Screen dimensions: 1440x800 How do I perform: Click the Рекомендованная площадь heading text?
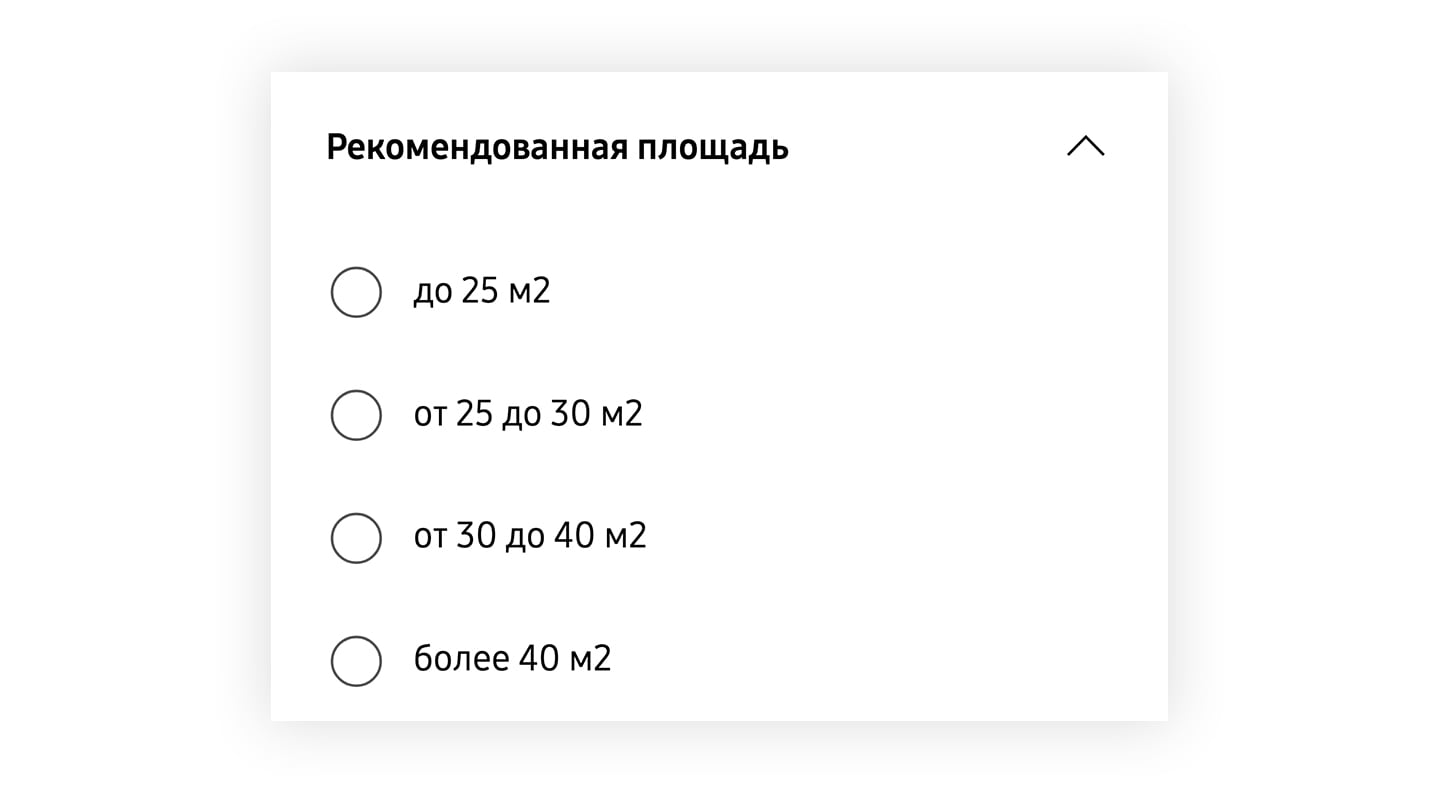click(x=557, y=147)
